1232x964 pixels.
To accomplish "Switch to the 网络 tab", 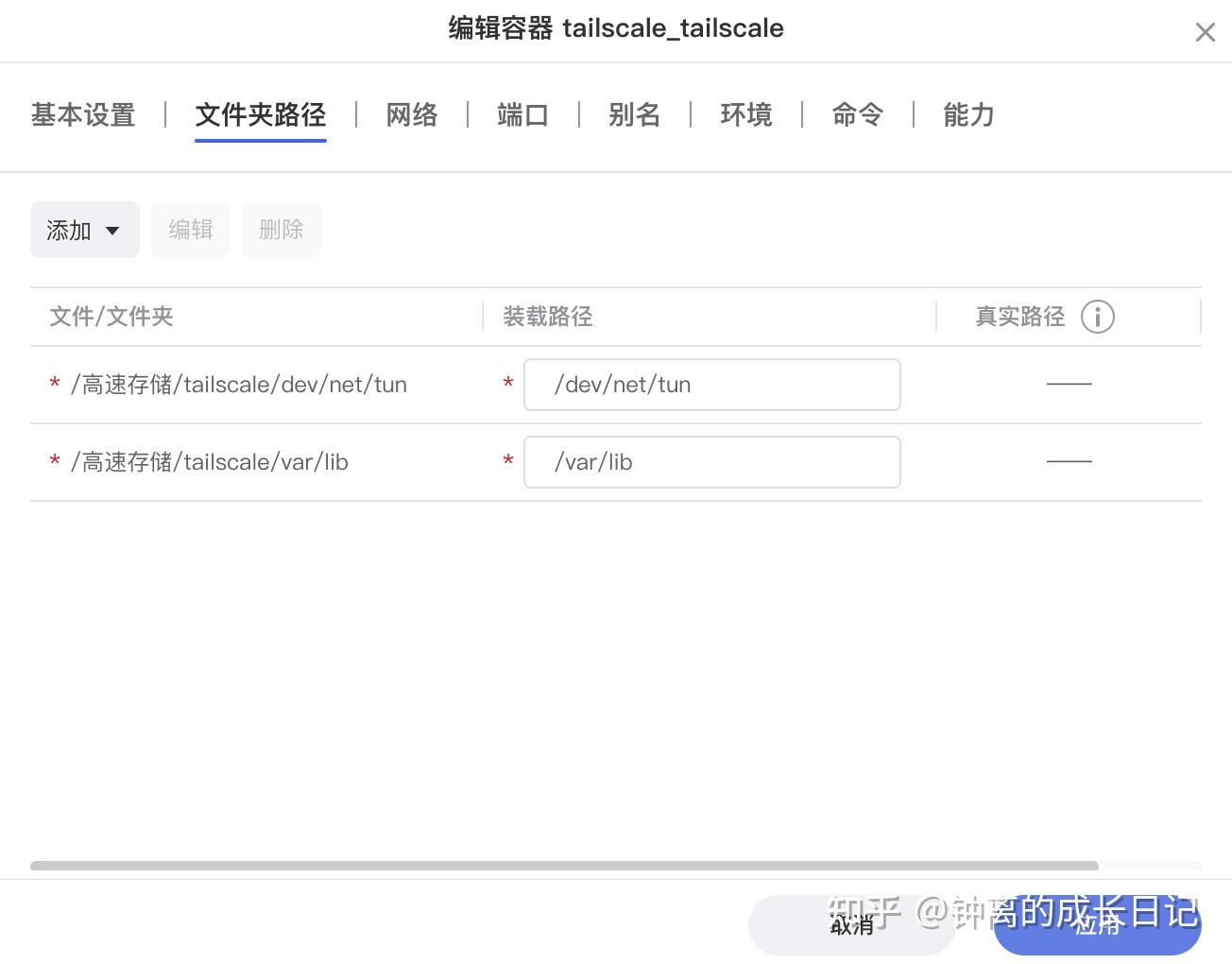I will [411, 114].
